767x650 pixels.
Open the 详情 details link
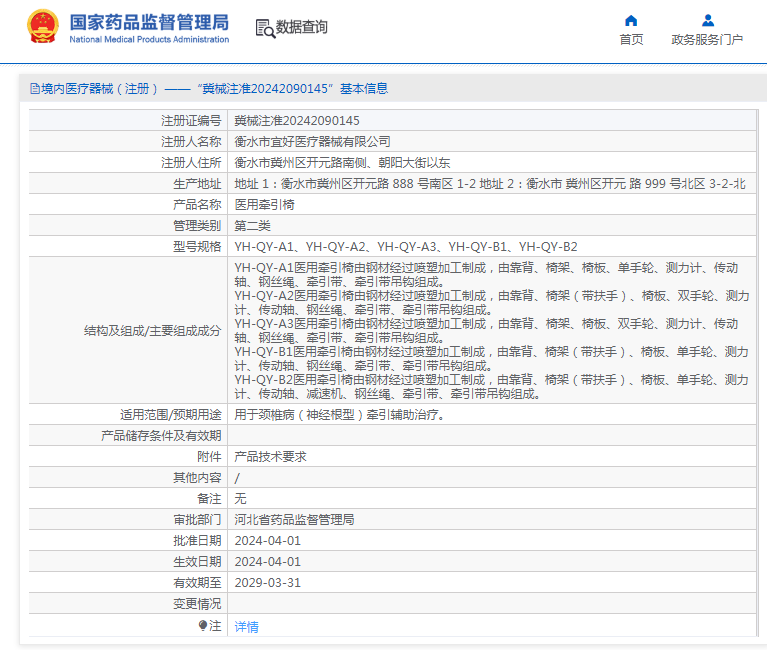[x=246, y=627]
